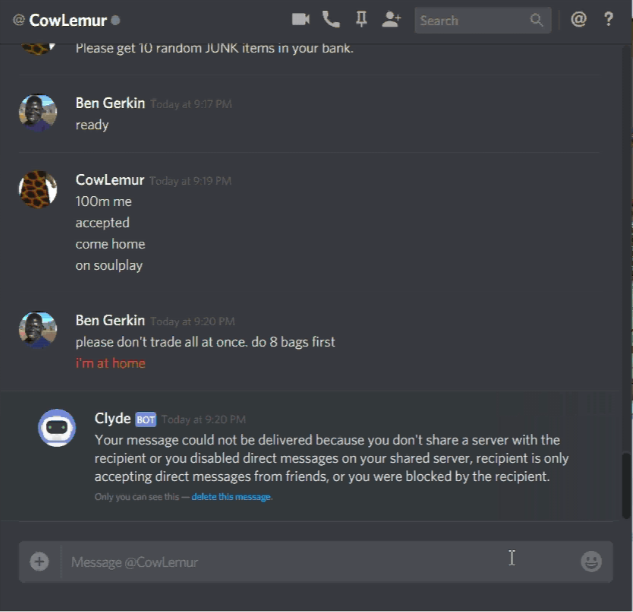Viewport: 633px width, 612px height.
Task: Click Clyde bot's avatar
Action: coord(57,428)
